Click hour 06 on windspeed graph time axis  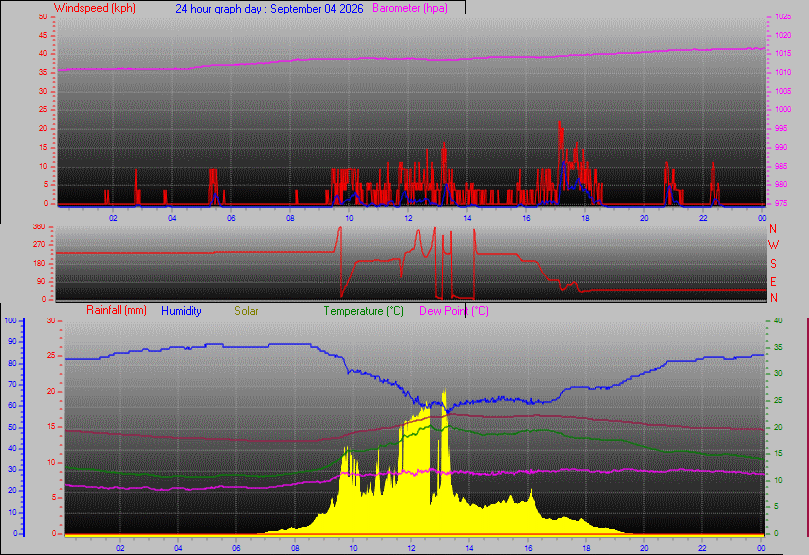231,218
